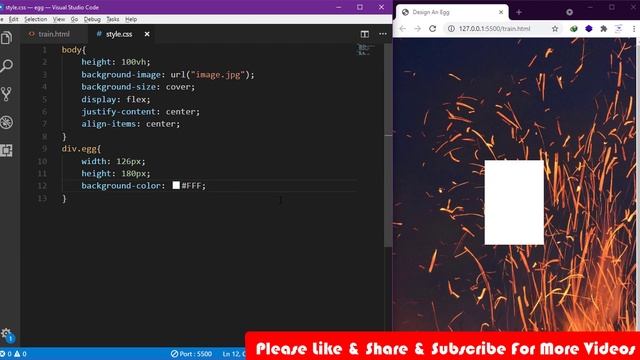Select the Design An Egg browser tab
Image resolution: width=640 pixels, height=360 pixels.
point(452,12)
